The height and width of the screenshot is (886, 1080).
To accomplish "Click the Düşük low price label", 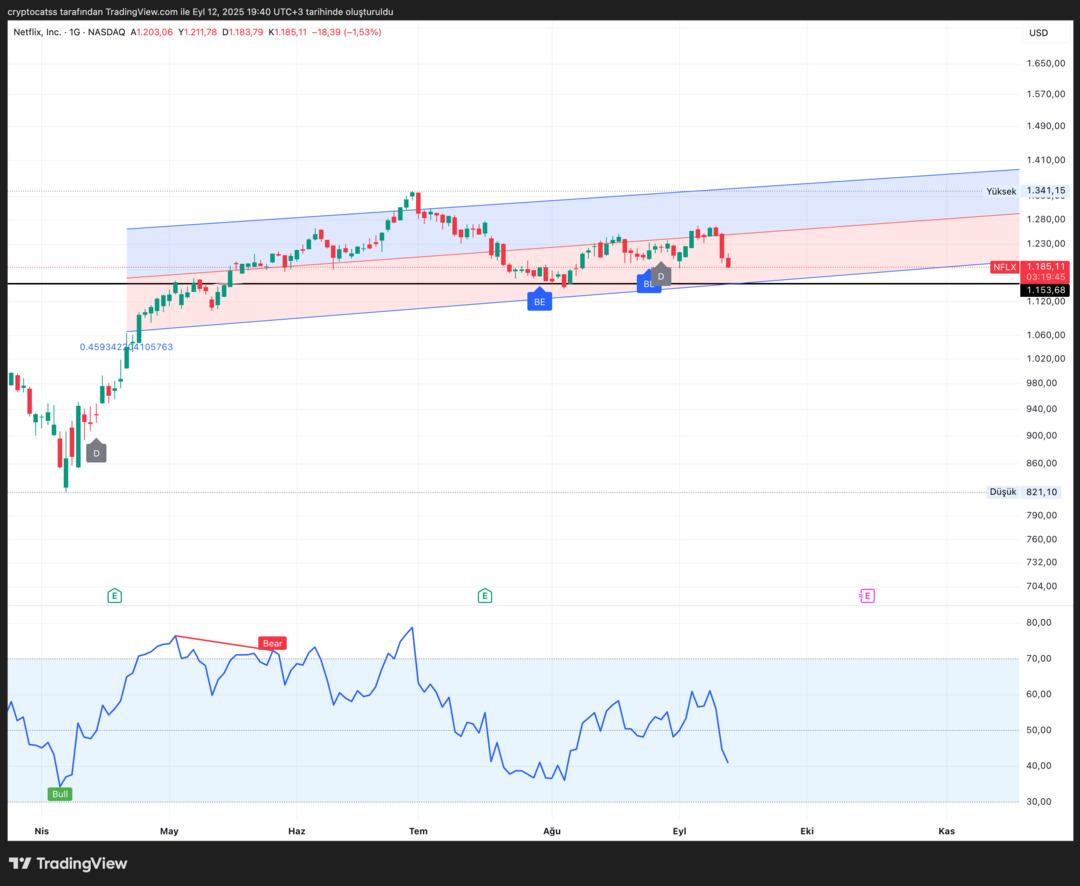I will tap(1003, 492).
